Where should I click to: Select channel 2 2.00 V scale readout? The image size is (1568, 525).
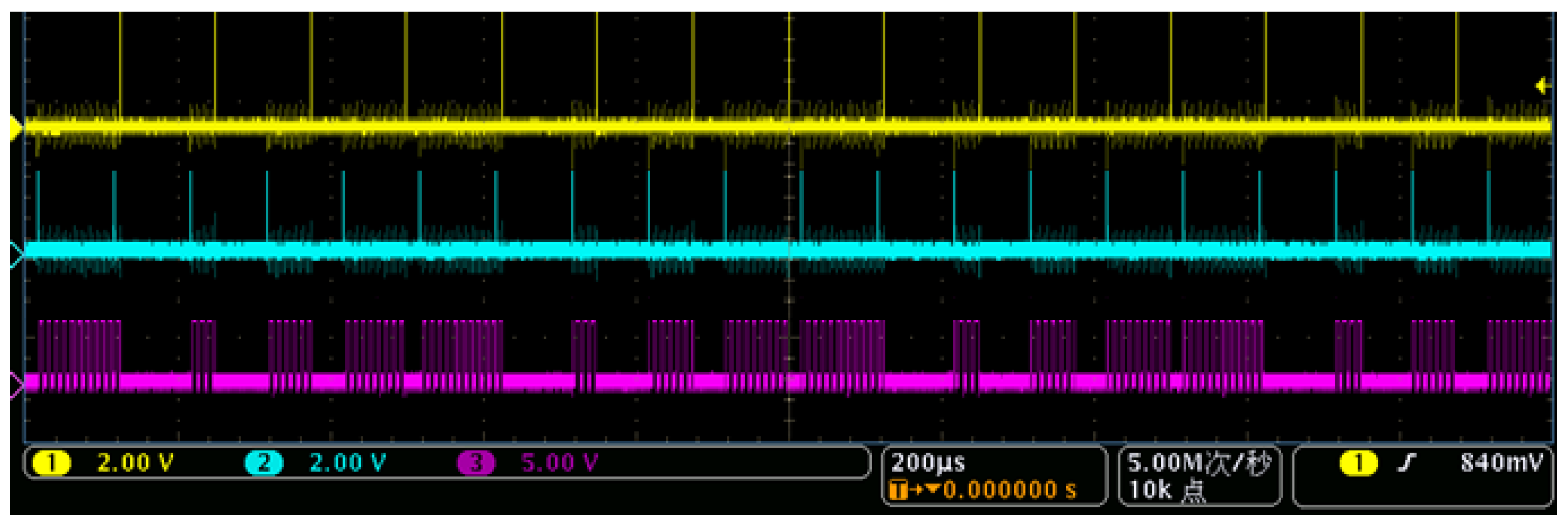tap(348, 463)
